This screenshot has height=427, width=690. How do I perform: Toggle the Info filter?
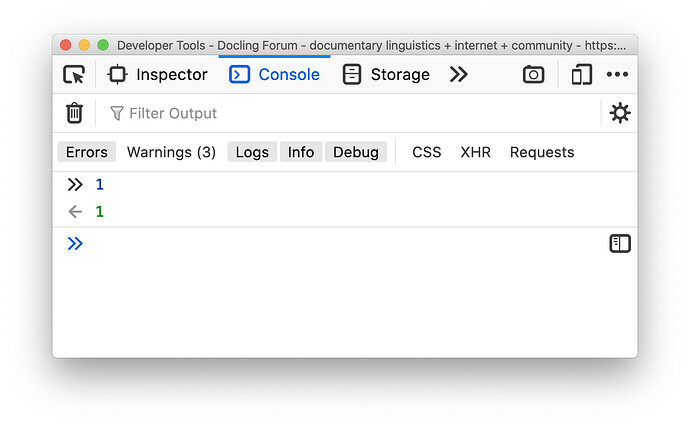tap(301, 152)
